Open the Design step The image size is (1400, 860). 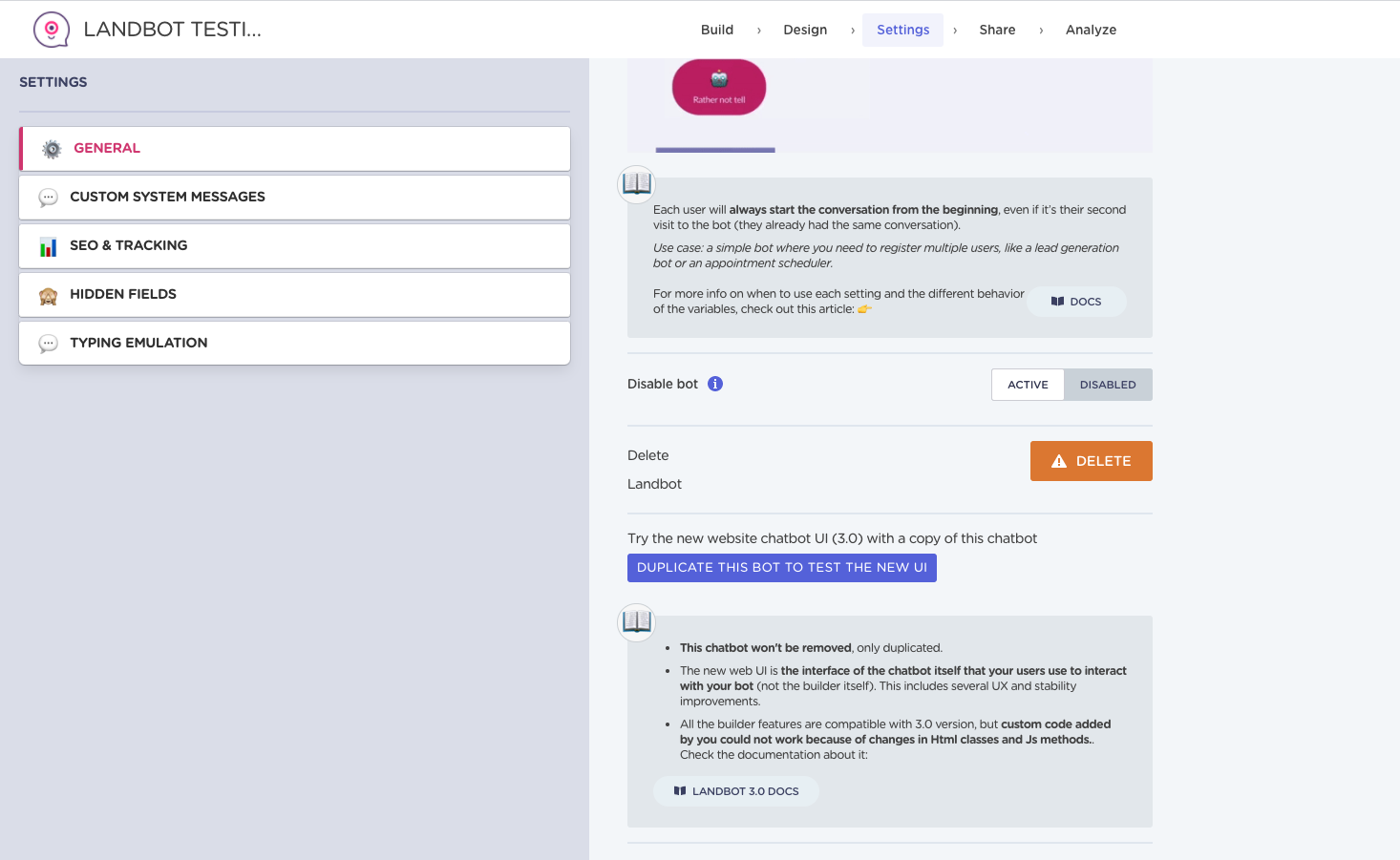click(805, 30)
